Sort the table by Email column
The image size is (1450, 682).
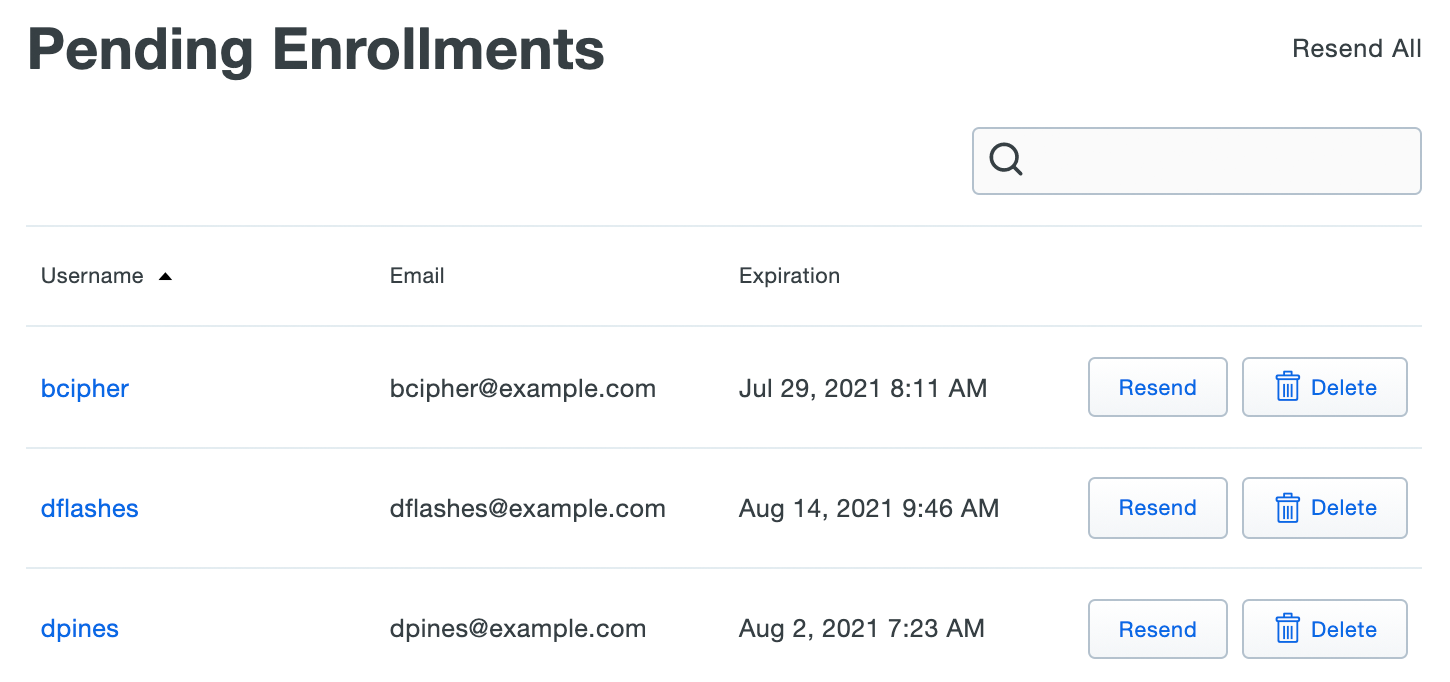[x=417, y=275]
